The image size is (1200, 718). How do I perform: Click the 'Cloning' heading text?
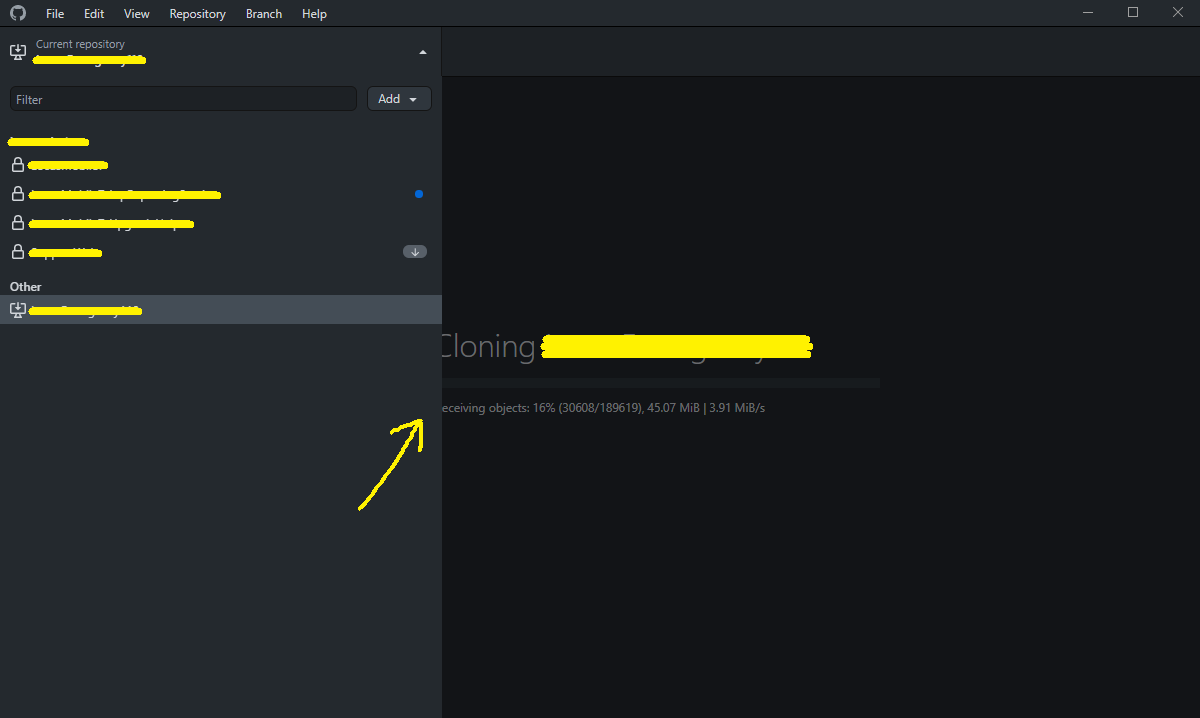tap(488, 346)
